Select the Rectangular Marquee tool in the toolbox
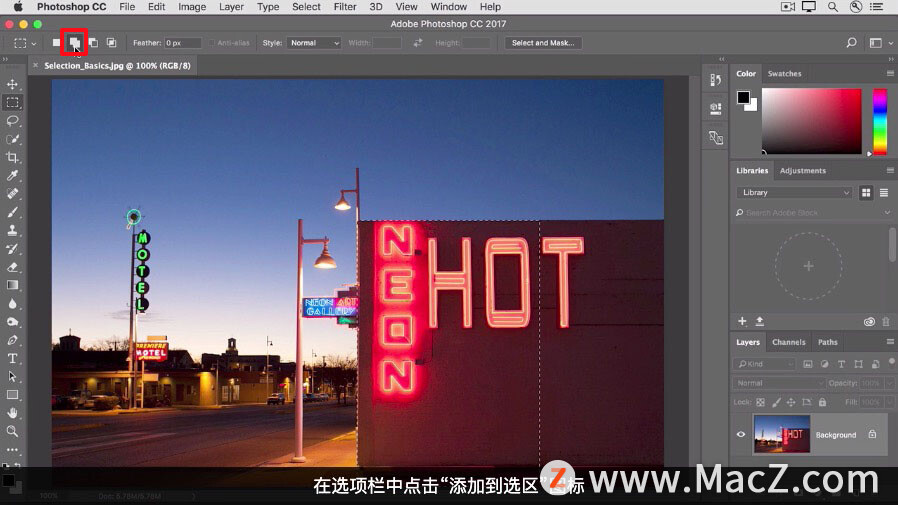 point(12,102)
